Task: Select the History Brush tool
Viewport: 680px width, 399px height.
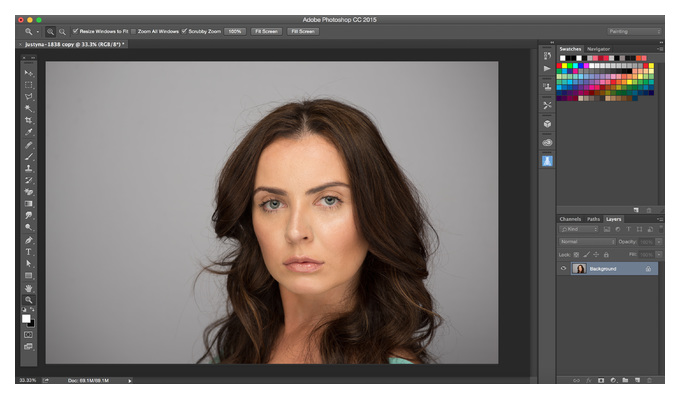Action: click(x=29, y=180)
